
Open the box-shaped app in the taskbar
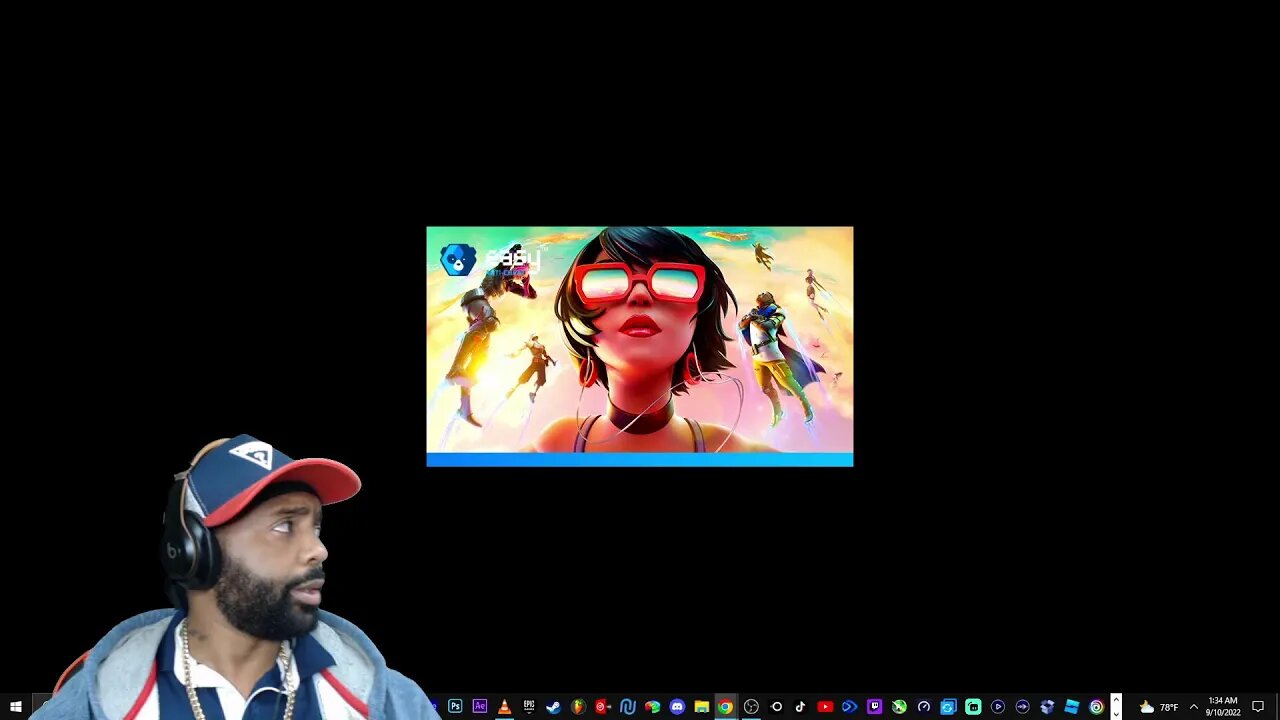coord(1047,707)
